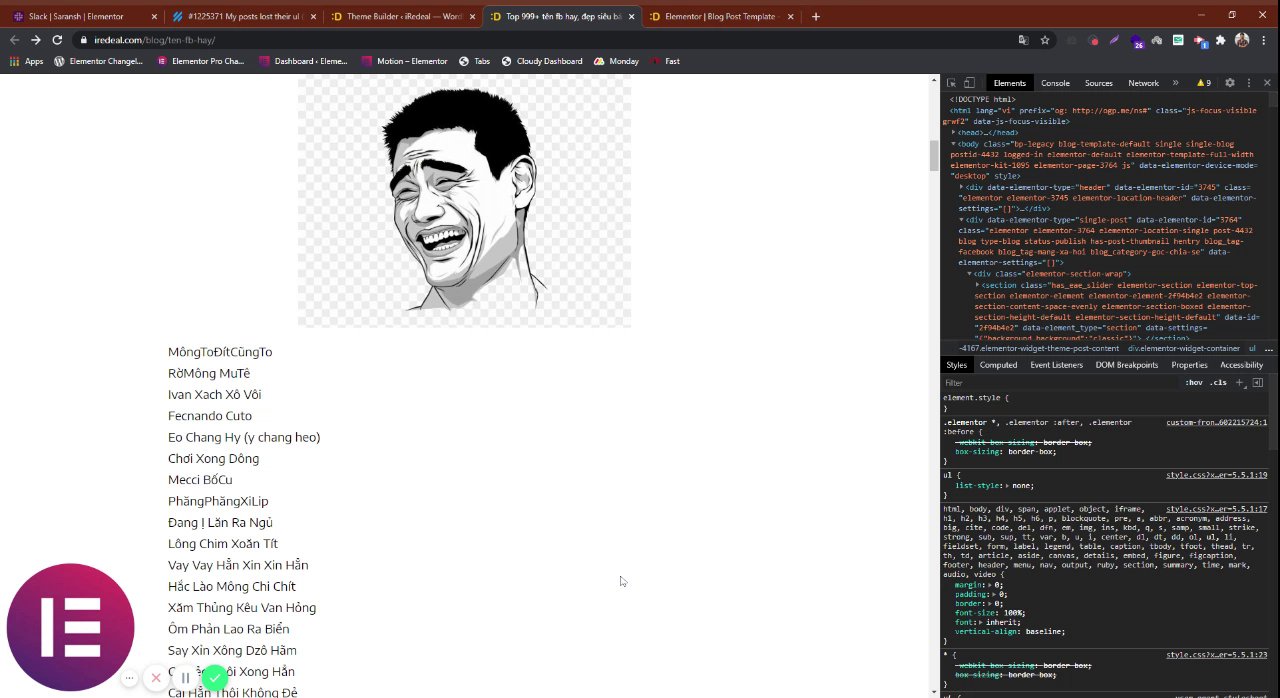Toggle the .cls classes button
Image resolution: width=1280 pixels, height=698 pixels.
[x=1218, y=382]
